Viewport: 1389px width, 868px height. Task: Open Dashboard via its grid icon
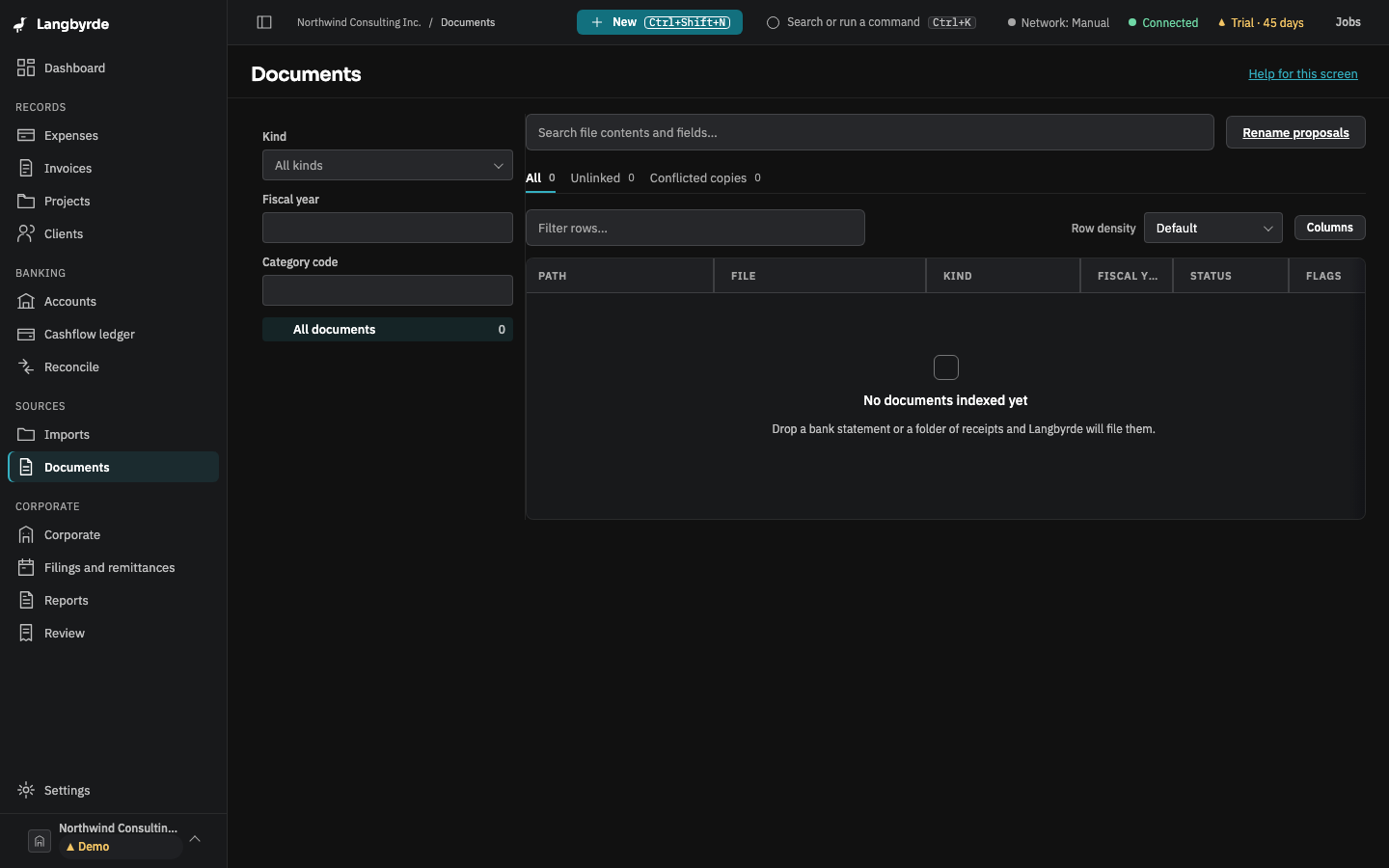point(26,68)
